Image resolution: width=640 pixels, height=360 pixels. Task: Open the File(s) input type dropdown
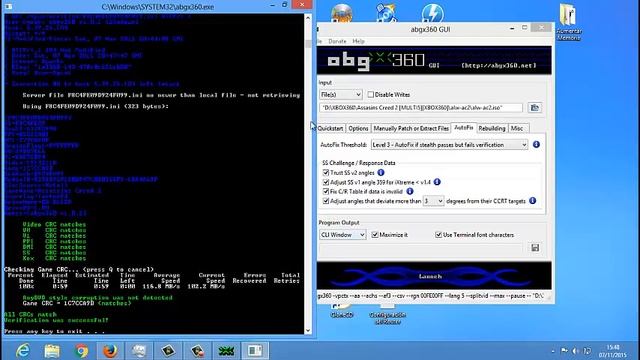point(340,95)
